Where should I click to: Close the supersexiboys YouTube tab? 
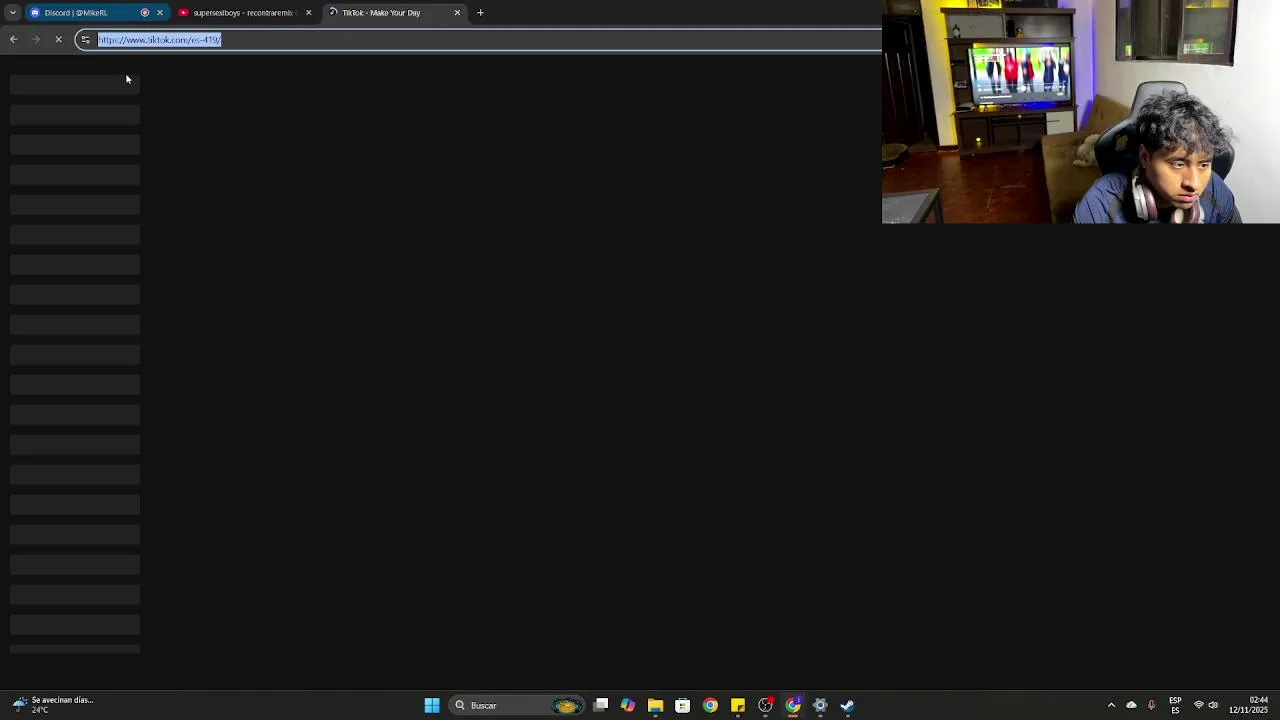pos(308,13)
